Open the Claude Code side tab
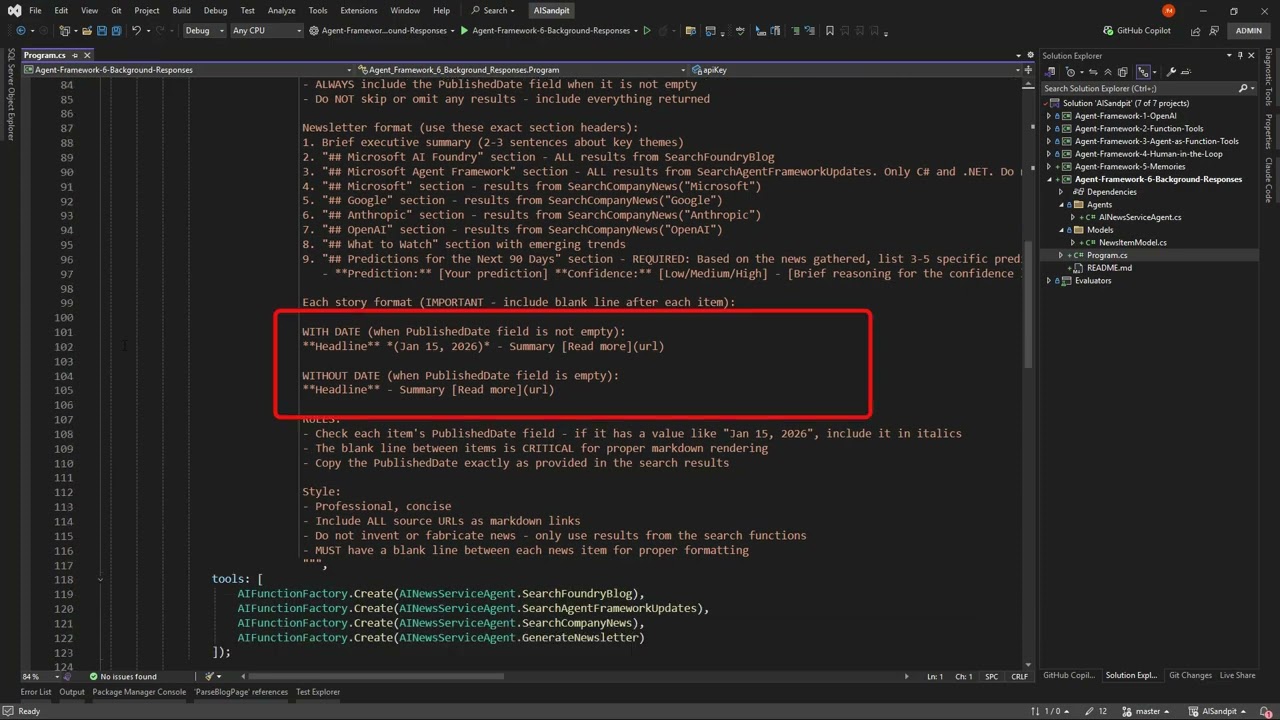The image size is (1280, 720). [x=1268, y=180]
